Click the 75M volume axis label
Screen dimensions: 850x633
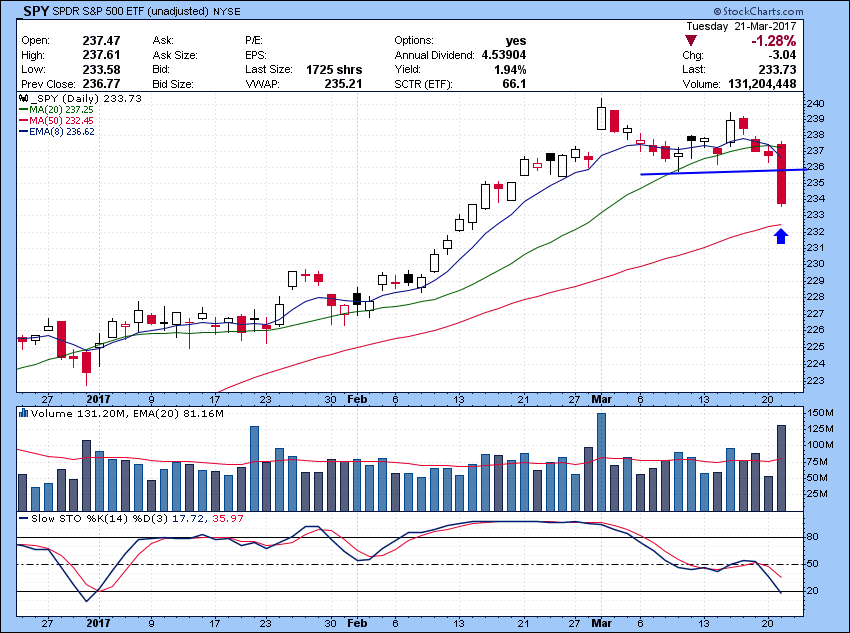click(817, 462)
